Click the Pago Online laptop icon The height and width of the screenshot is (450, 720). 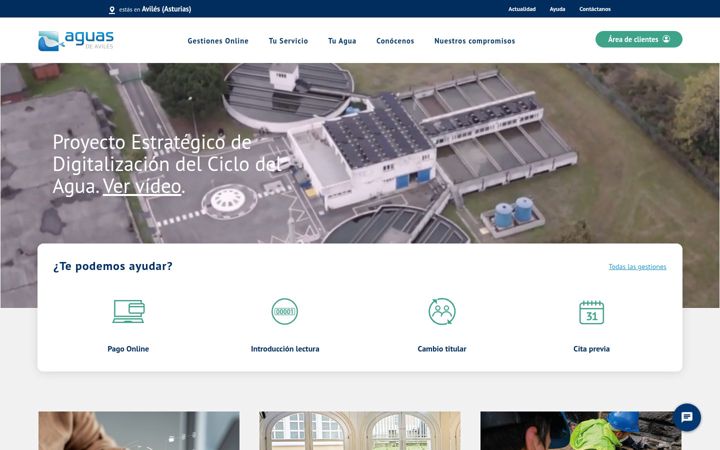tap(129, 311)
